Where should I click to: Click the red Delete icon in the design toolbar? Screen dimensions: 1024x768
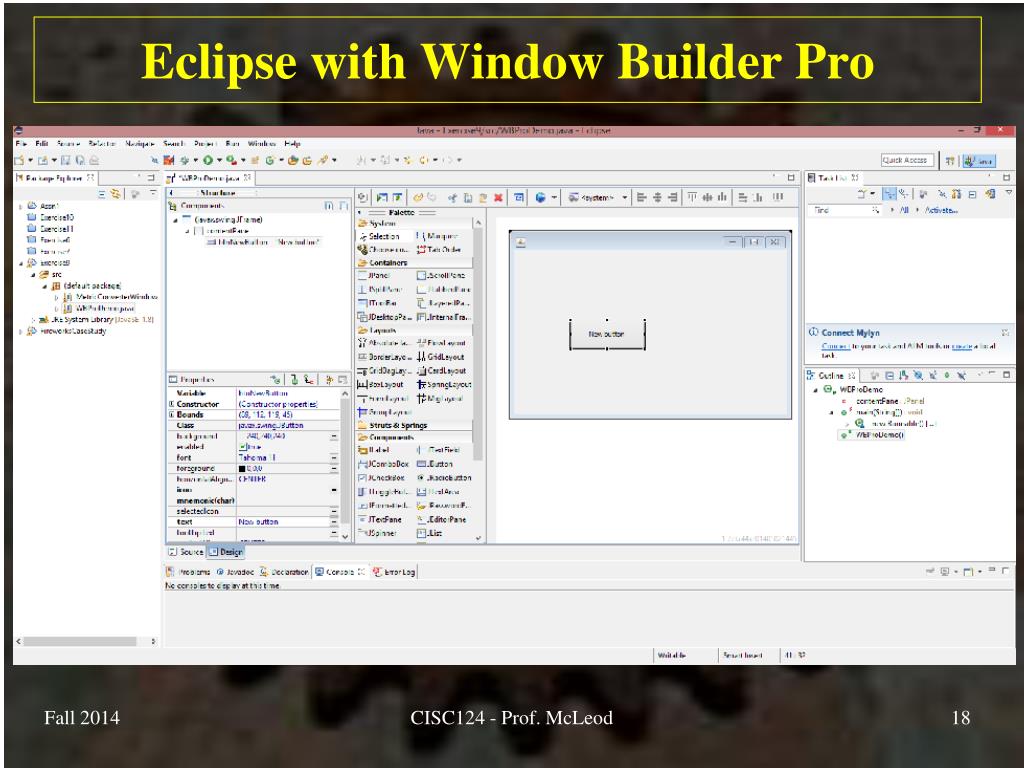(498, 197)
